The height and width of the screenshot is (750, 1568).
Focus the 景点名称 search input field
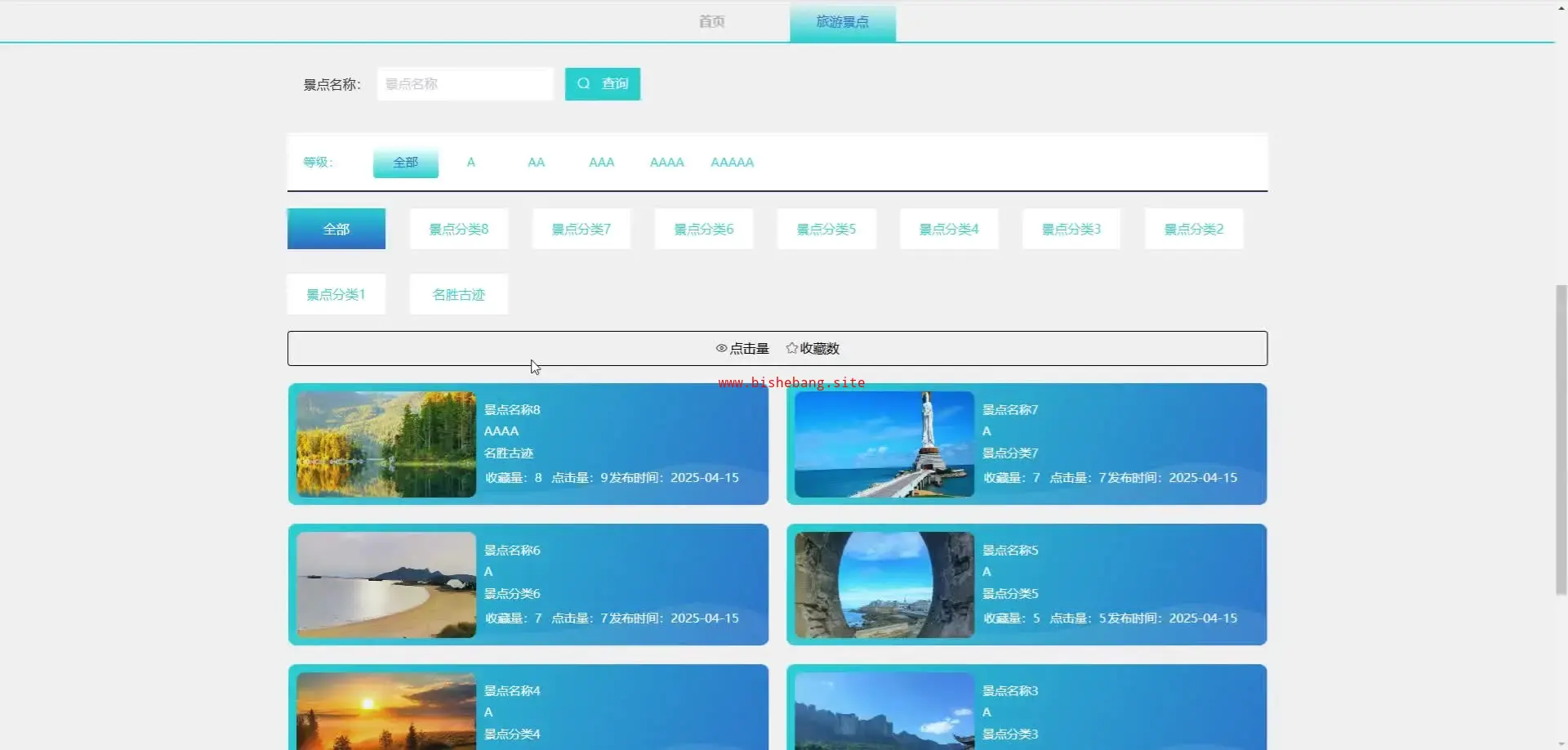click(465, 84)
